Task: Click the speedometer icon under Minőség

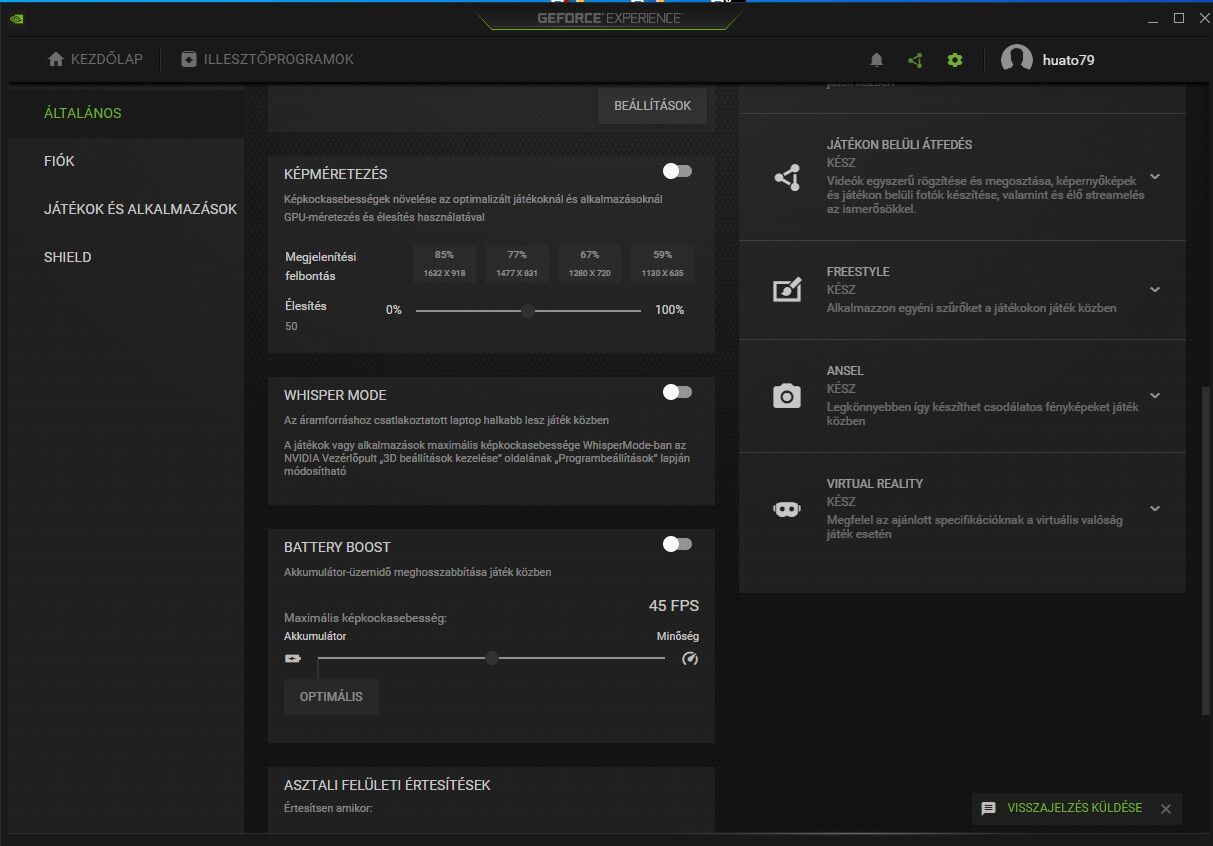Action: coord(689,658)
